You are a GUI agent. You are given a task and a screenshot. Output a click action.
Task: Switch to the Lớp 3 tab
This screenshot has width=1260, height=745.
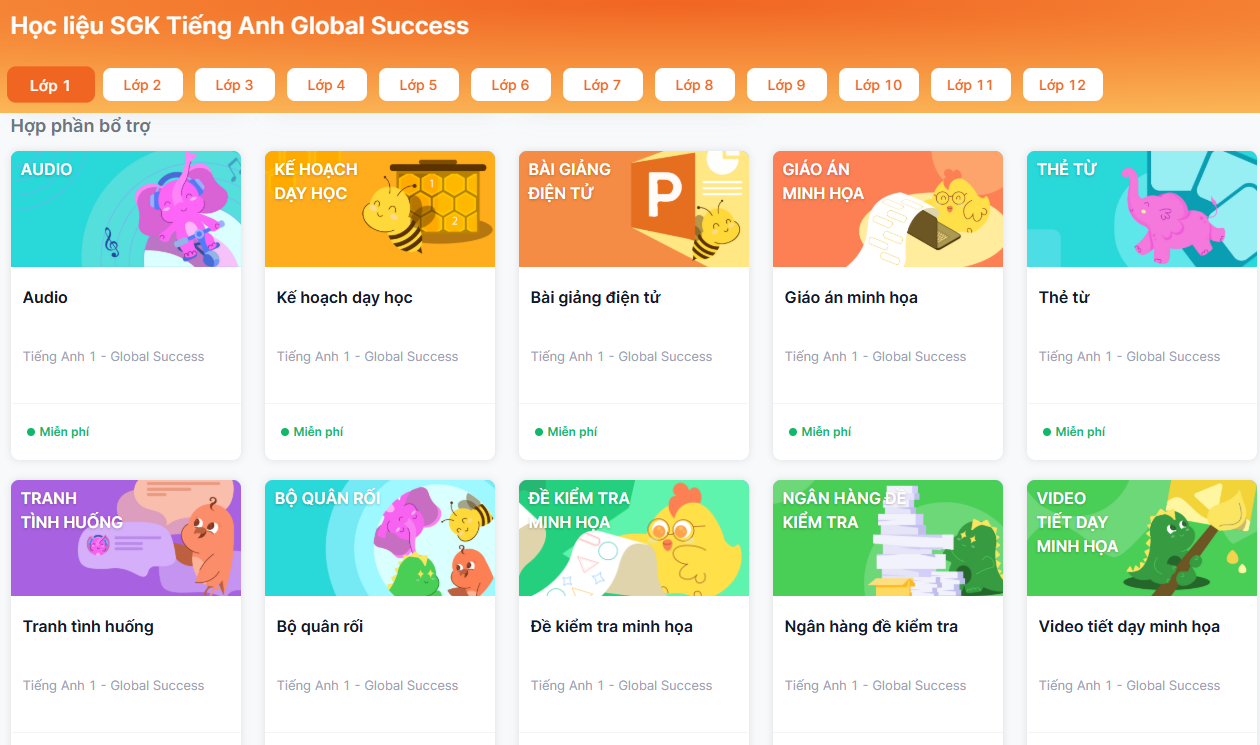pos(235,85)
